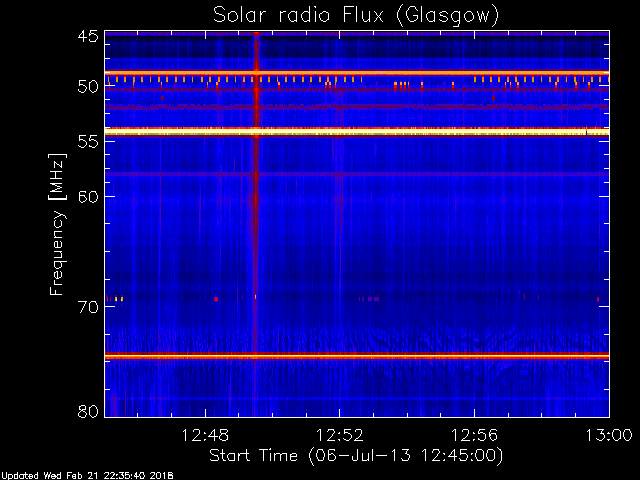
Task: Click the 55 frequency axis label
Action: [x=88, y=142]
